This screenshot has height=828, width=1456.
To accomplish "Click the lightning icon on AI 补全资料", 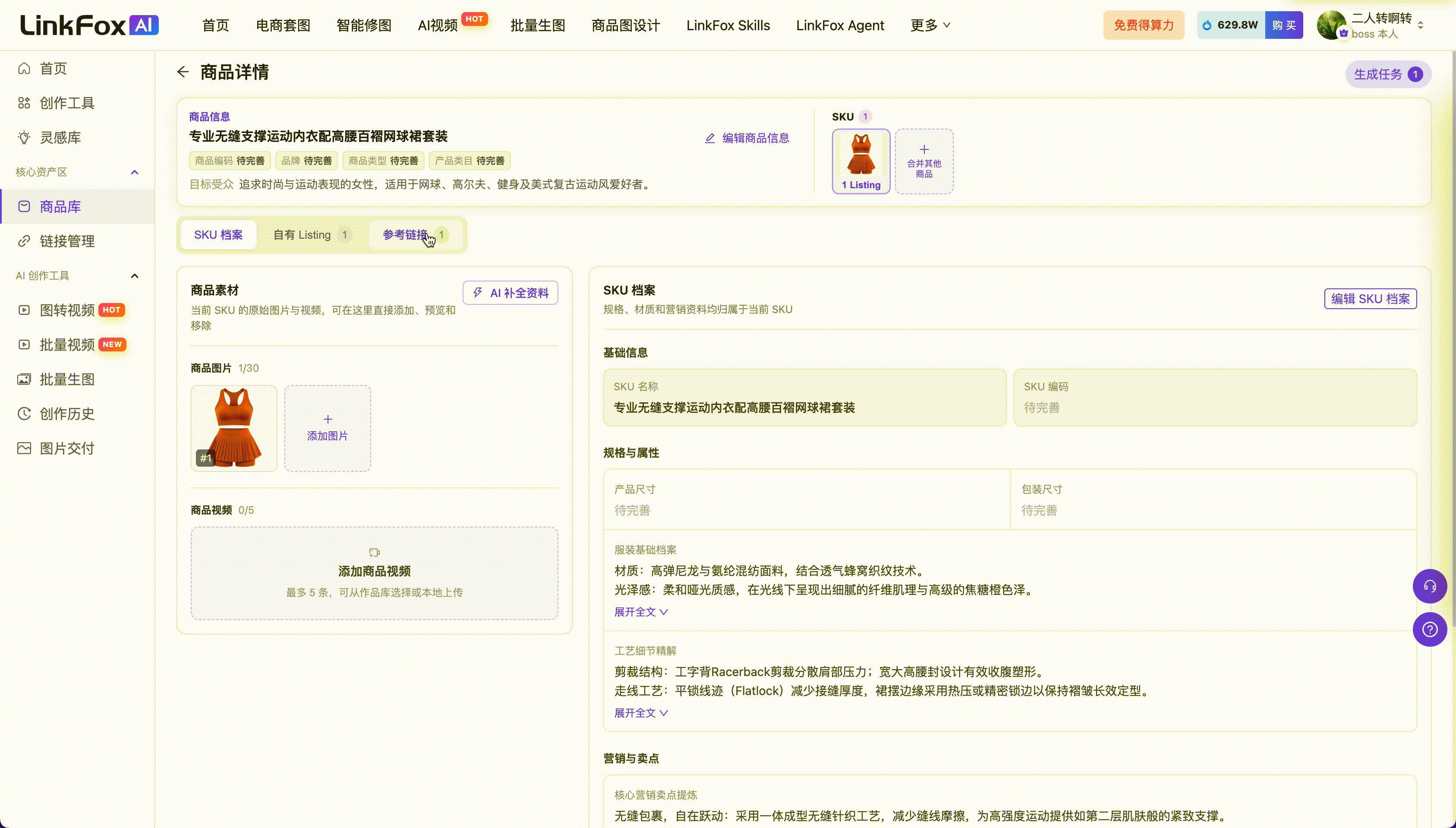I will tap(478, 292).
